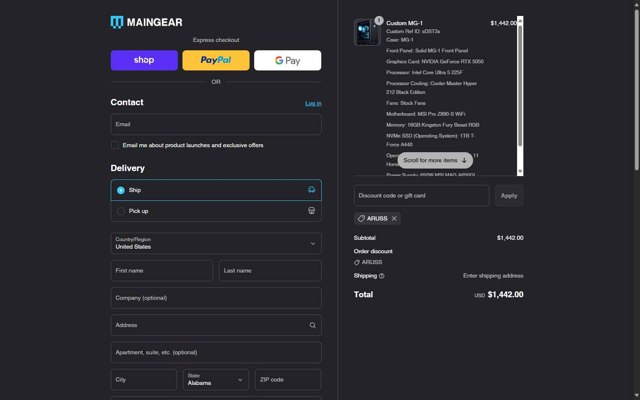Focus the Discount code or gift card field
The height and width of the screenshot is (400, 640).
(421, 196)
